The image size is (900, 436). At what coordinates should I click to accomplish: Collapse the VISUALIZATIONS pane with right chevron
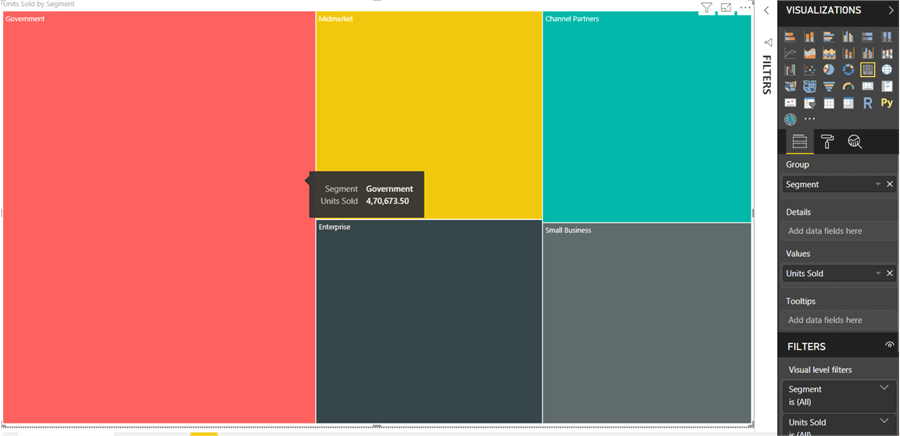[891, 10]
